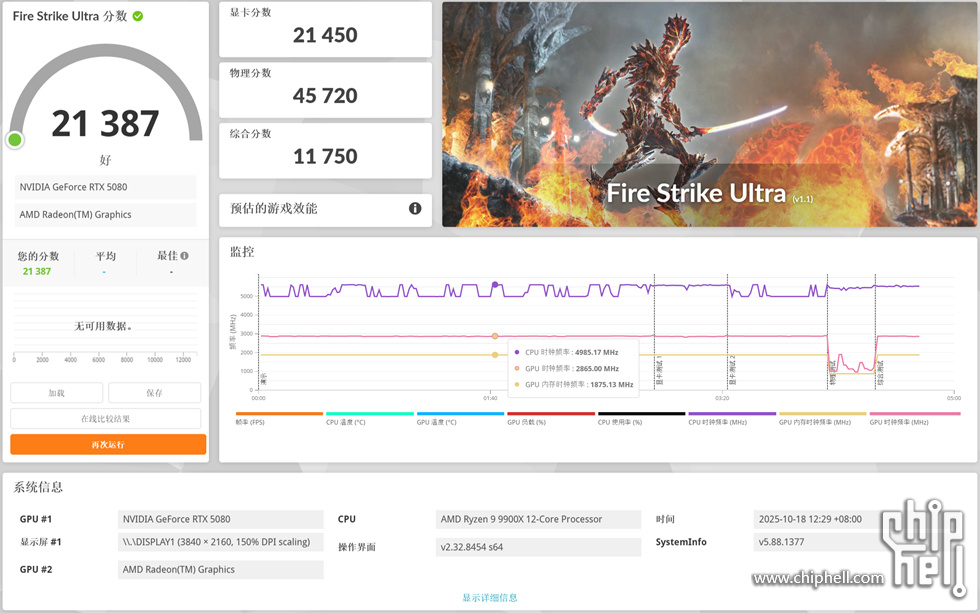Click the black CPU 使用率 legend color bar

point(641,413)
